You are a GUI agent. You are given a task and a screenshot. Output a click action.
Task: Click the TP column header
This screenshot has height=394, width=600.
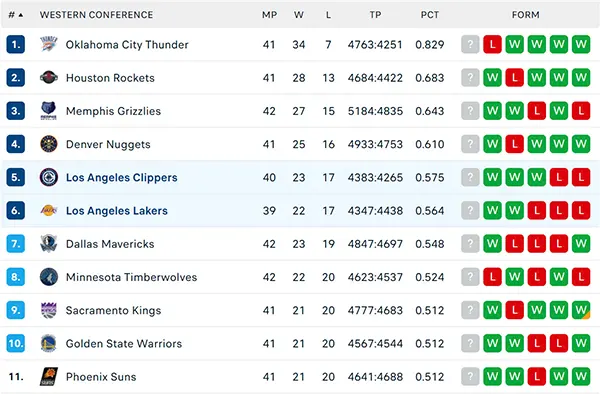[x=375, y=15]
